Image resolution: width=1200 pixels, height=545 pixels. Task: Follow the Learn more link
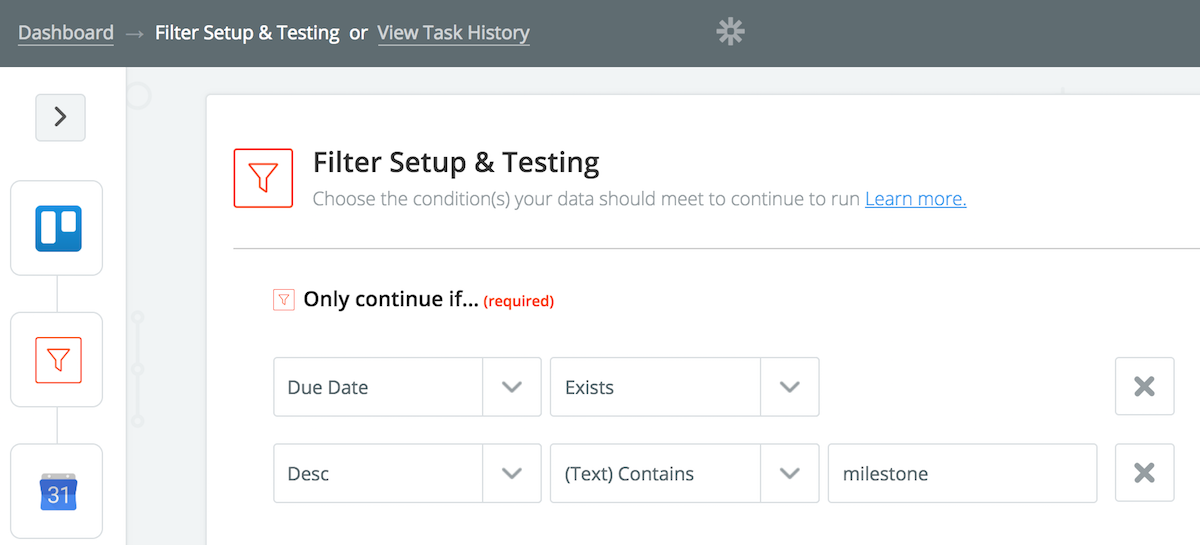915,199
